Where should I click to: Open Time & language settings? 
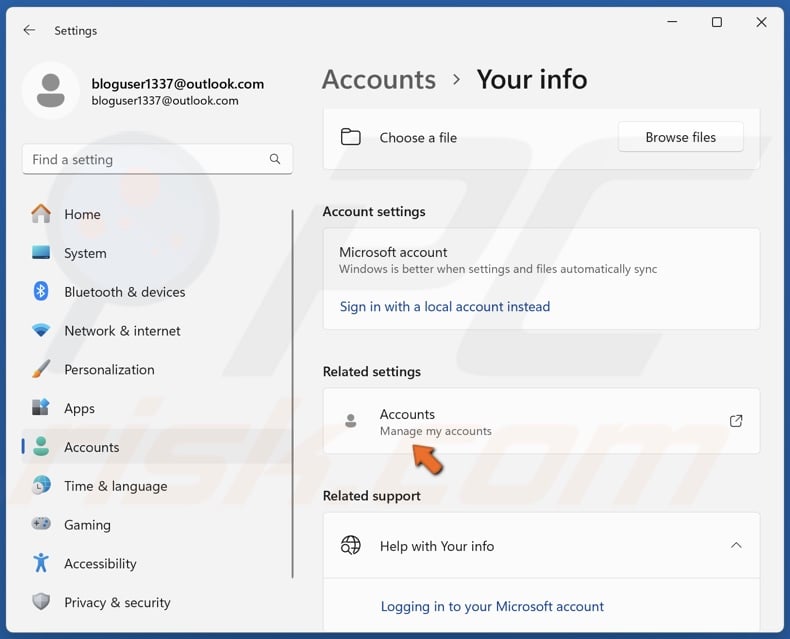click(x=157, y=486)
